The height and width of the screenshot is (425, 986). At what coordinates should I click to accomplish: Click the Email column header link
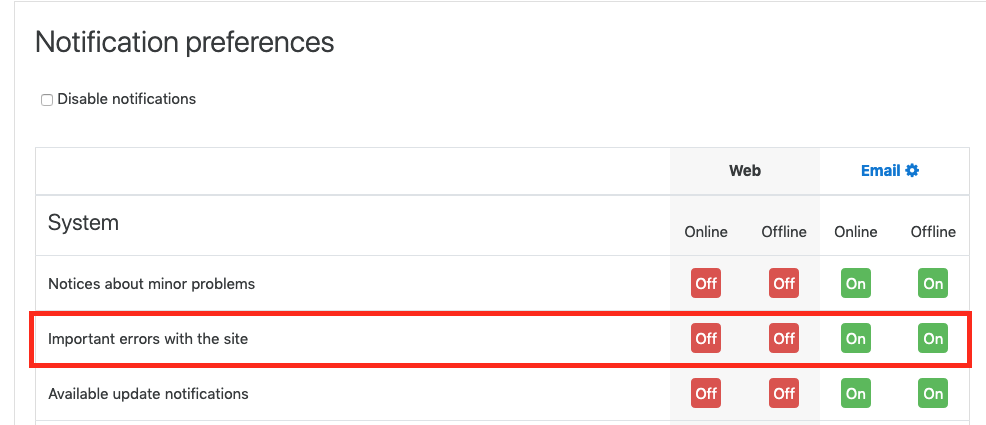[880, 171]
